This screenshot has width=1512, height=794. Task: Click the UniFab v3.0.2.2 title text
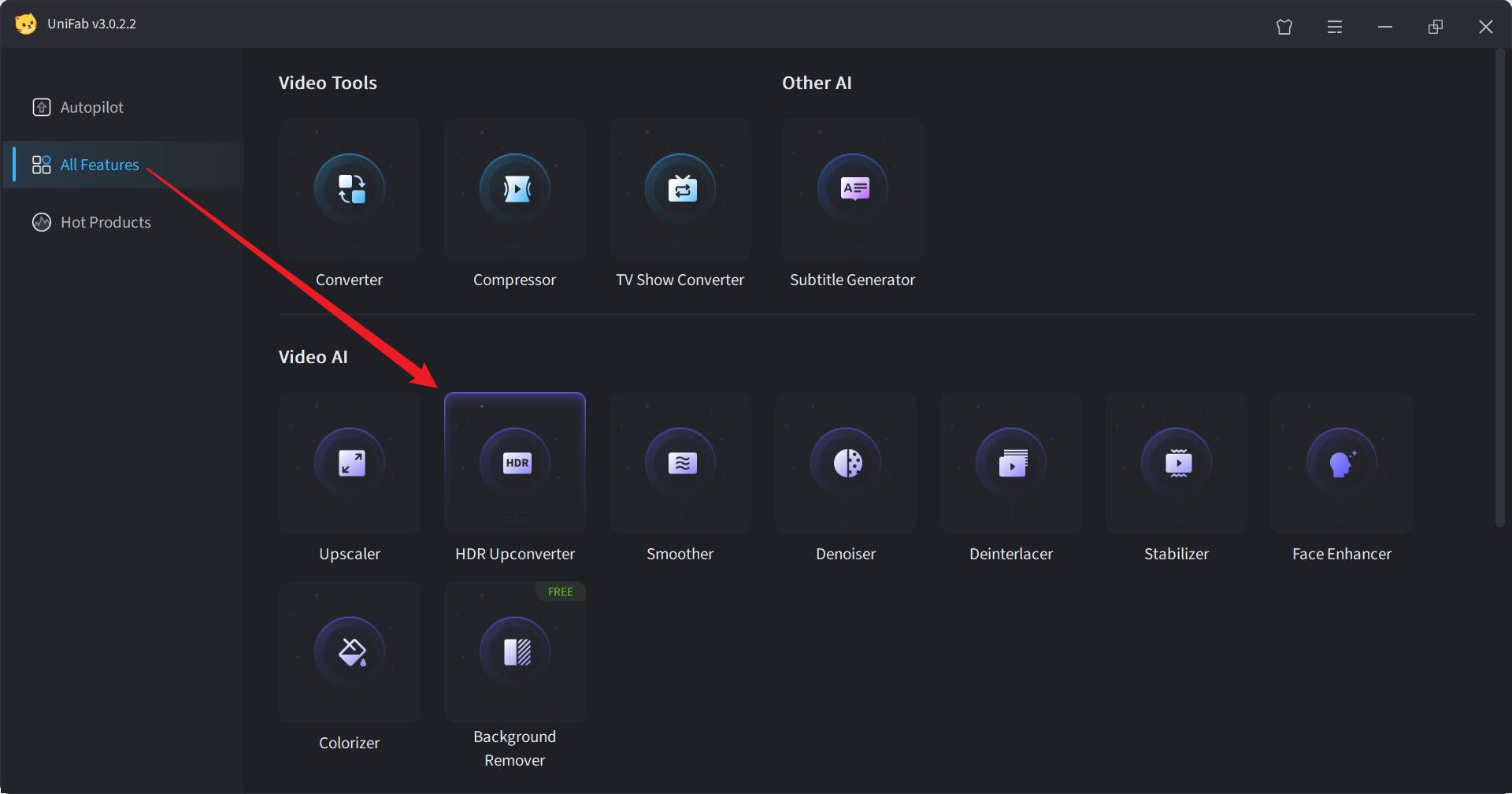[91, 24]
